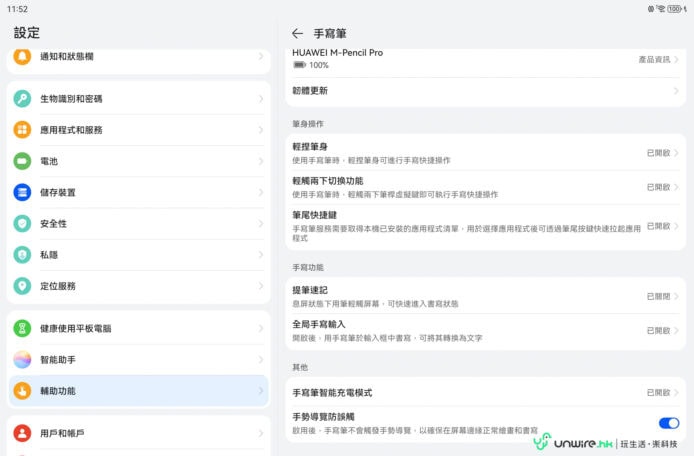Open the 韌體更新 option
The height and width of the screenshot is (456, 694).
coord(486,91)
